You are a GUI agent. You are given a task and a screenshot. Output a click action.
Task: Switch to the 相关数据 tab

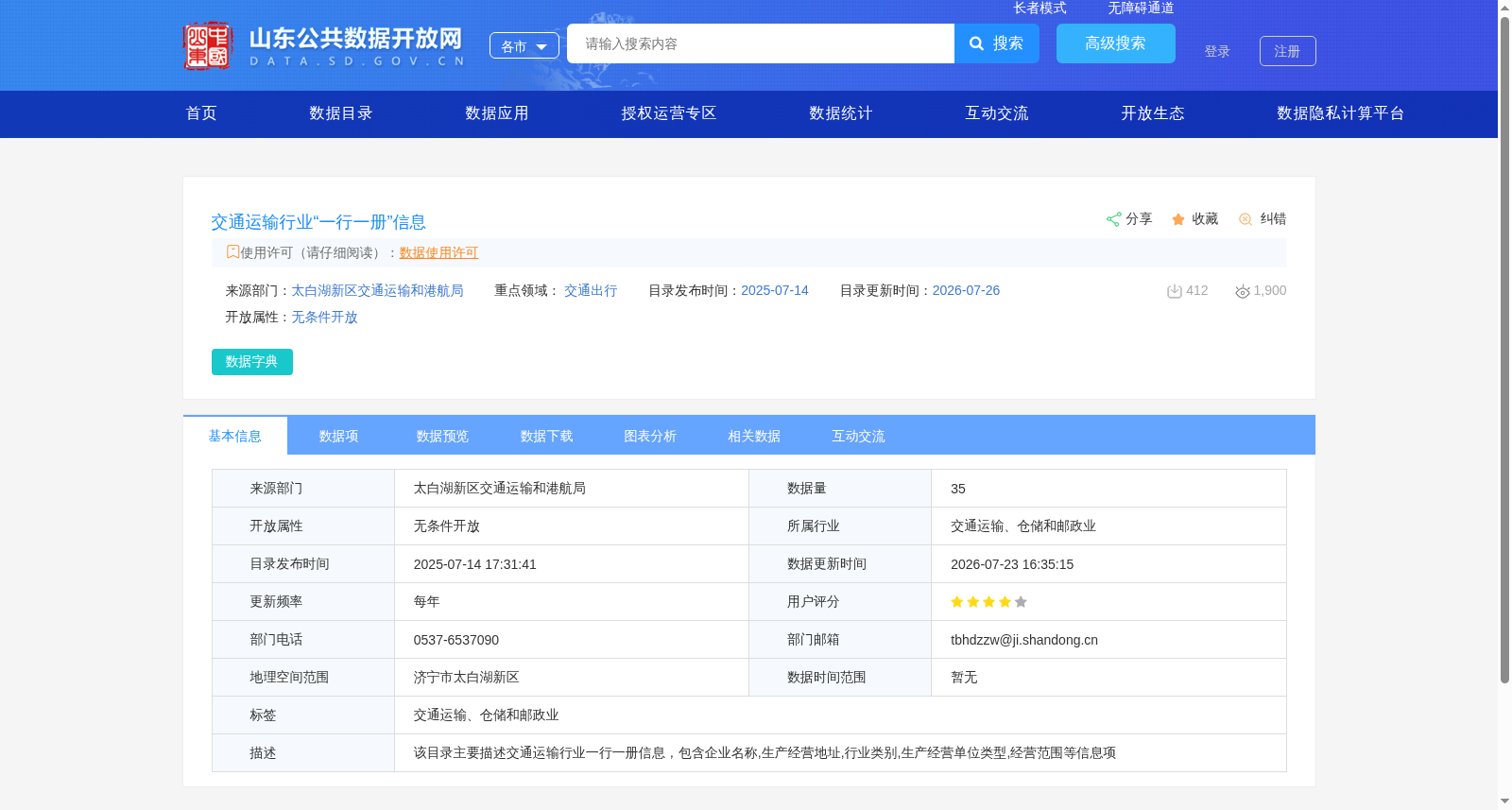coord(755,436)
